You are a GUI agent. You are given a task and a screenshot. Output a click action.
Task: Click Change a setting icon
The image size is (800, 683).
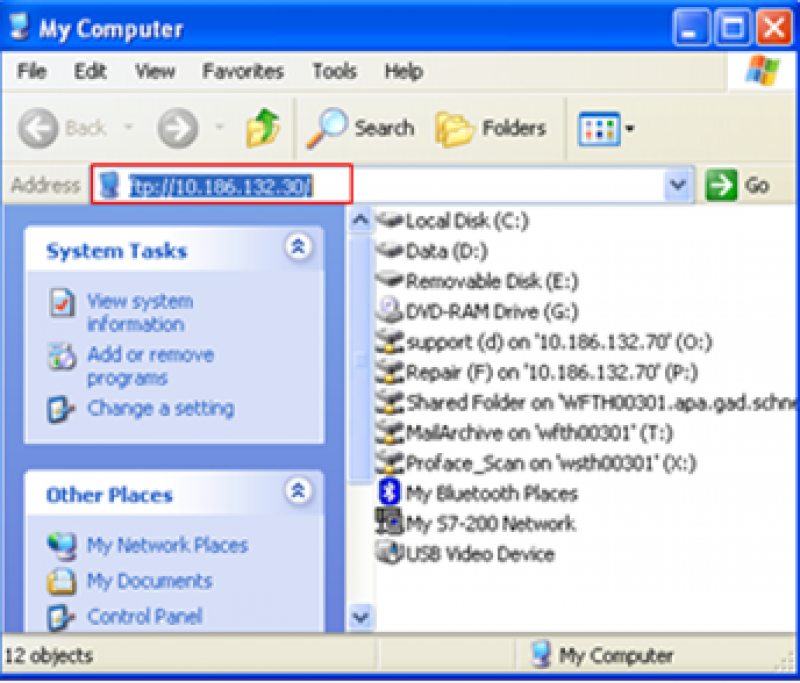pyautogui.click(x=61, y=409)
